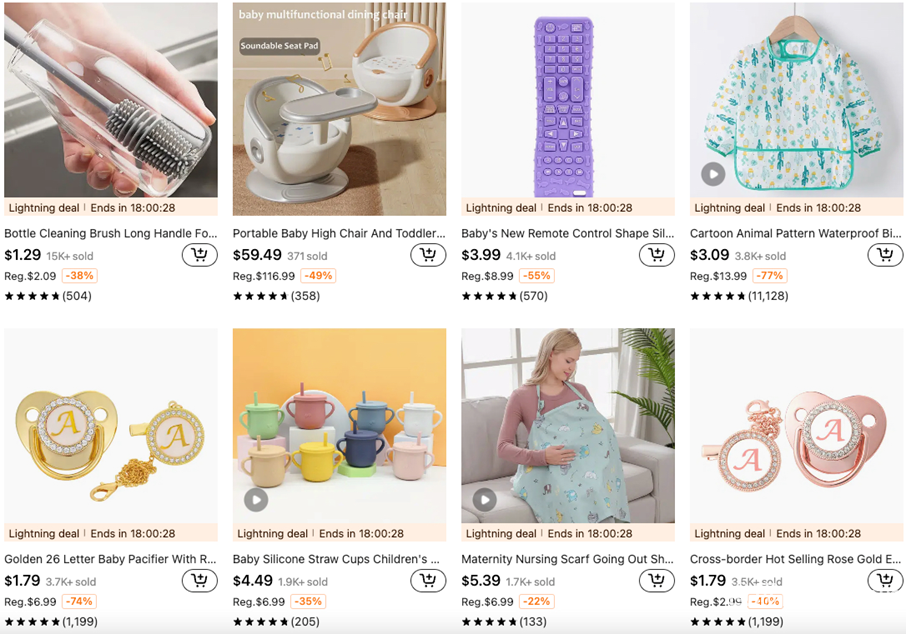Screen dimensions: 906x634
Task: Open Bottle Cleaning Brush Long Handle title
Action: coord(110,233)
